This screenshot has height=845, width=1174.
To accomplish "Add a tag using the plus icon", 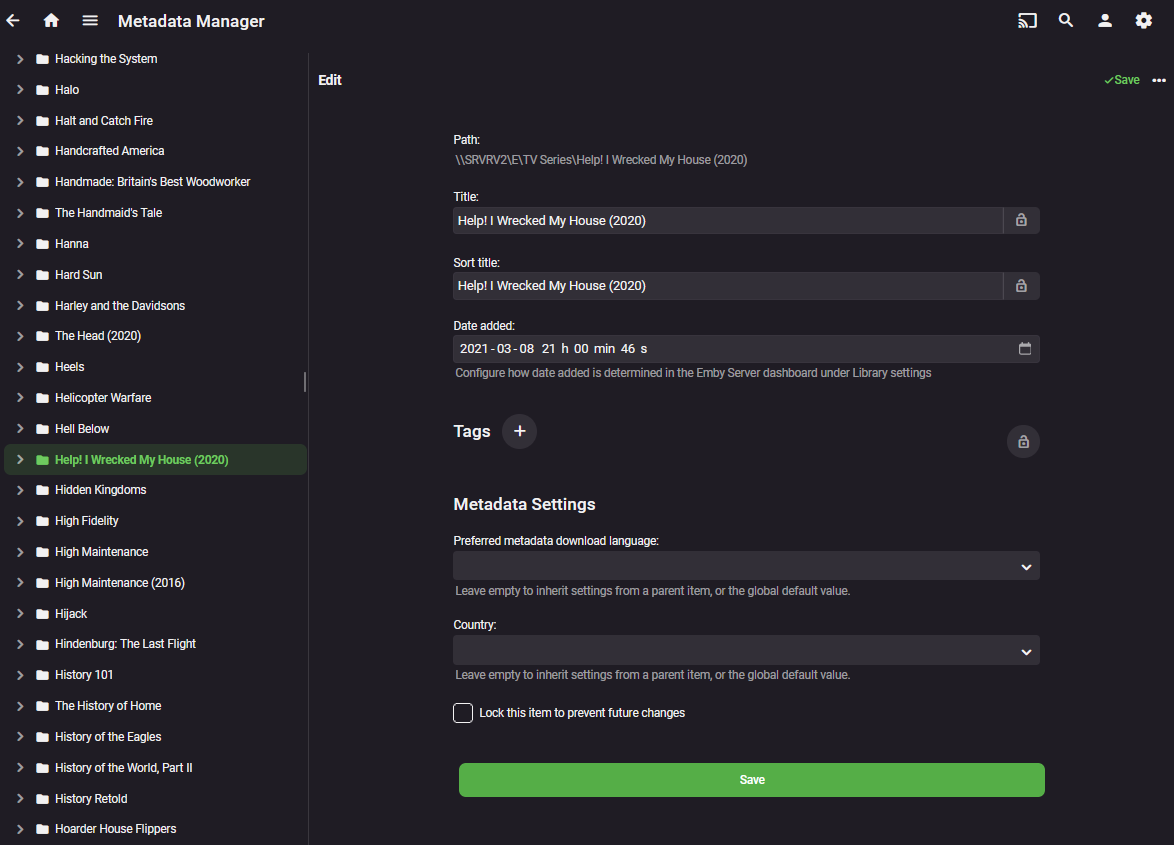I will 519,431.
